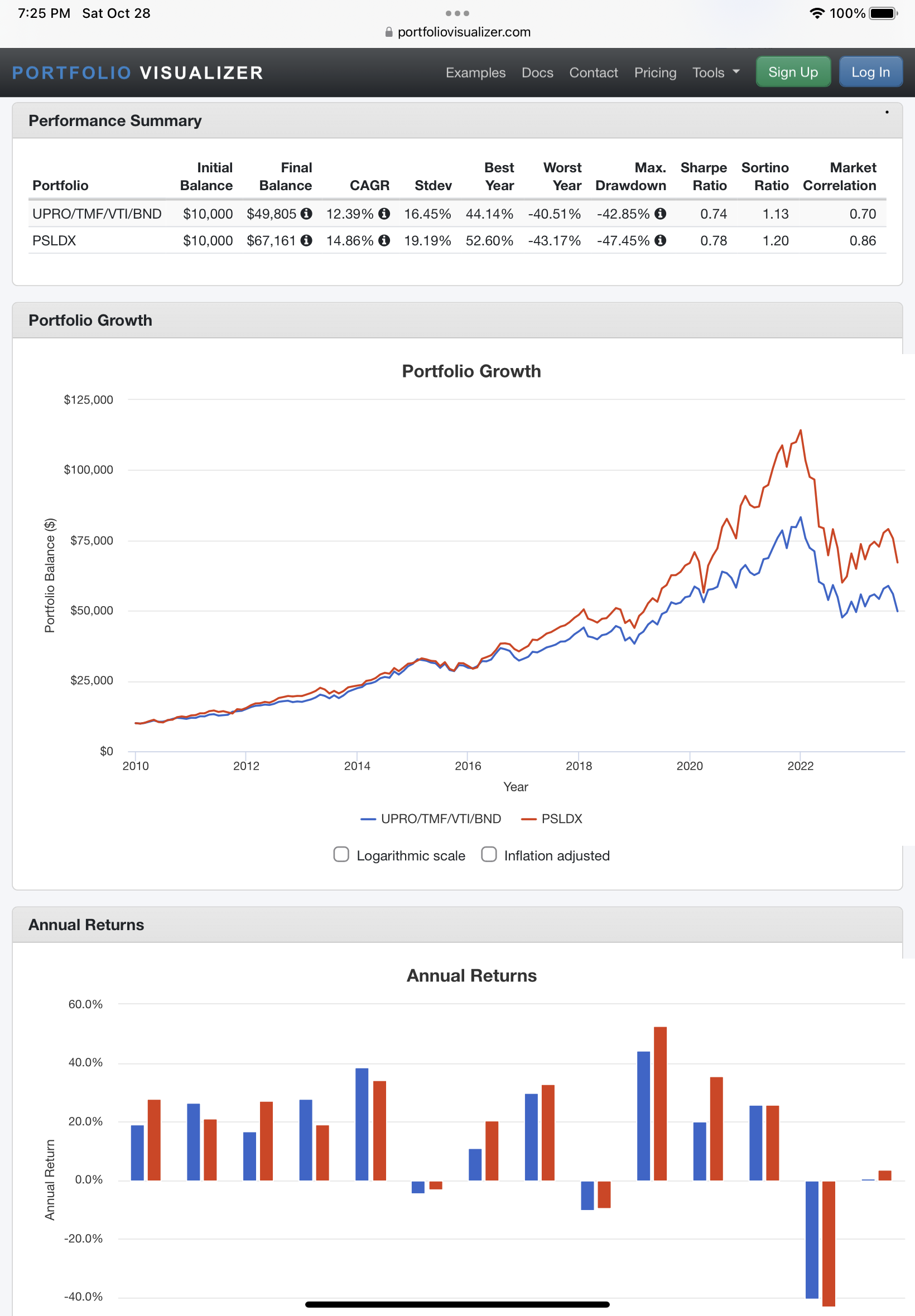Open the Tools dropdown menu

pyautogui.click(x=715, y=72)
